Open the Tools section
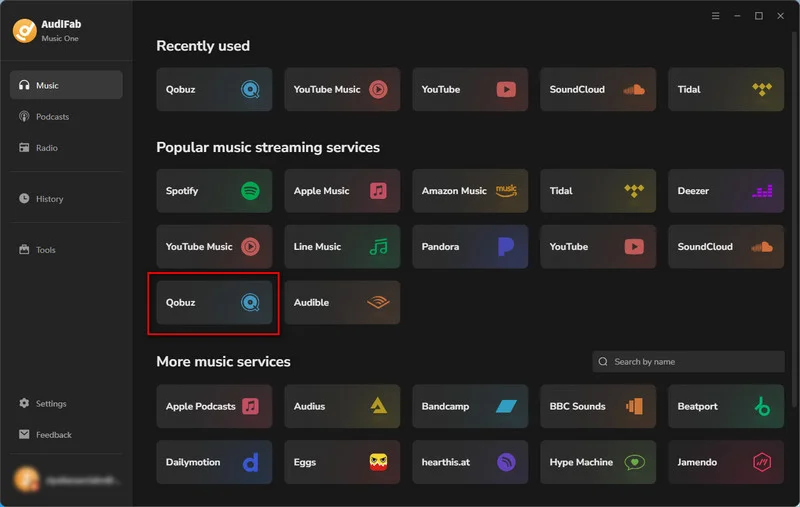Screen dimensions: 800x507 [x=66, y=249]
